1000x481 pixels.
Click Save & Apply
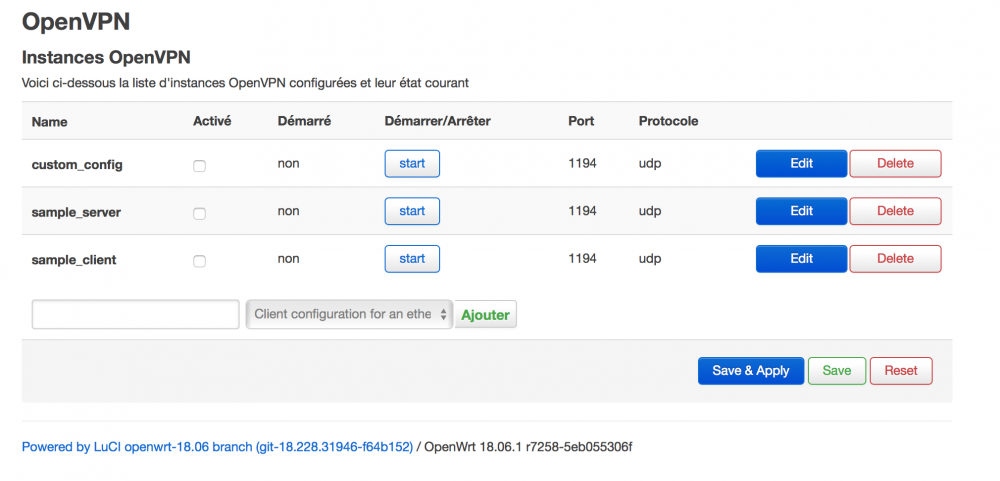pyautogui.click(x=750, y=371)
